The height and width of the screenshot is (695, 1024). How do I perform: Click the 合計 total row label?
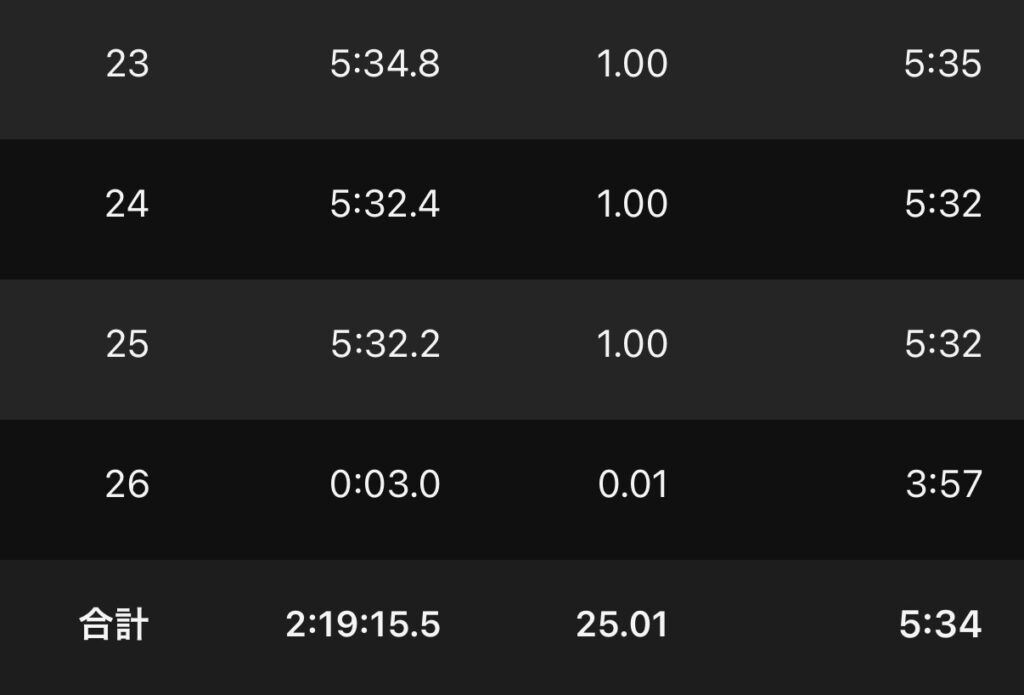(114, 626)
